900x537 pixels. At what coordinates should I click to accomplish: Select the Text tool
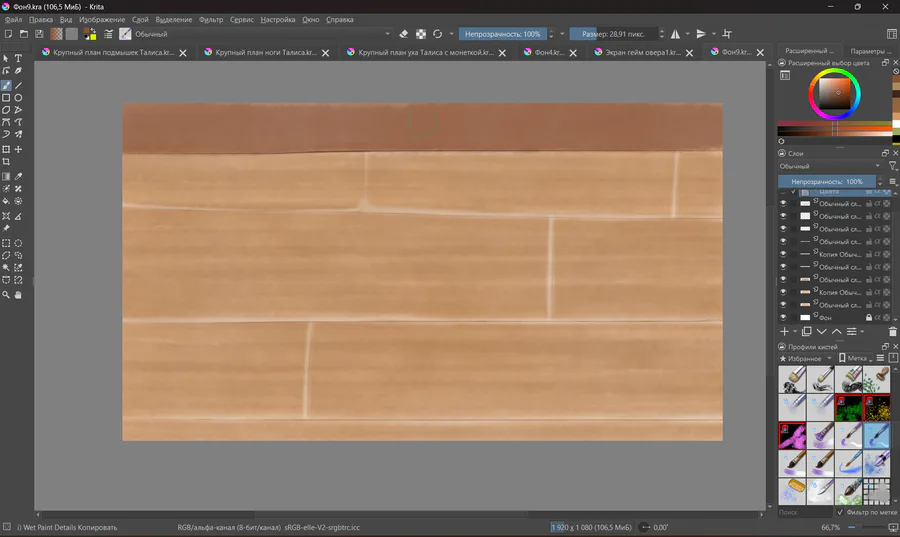pyautogui.click(x=18, y=59)
